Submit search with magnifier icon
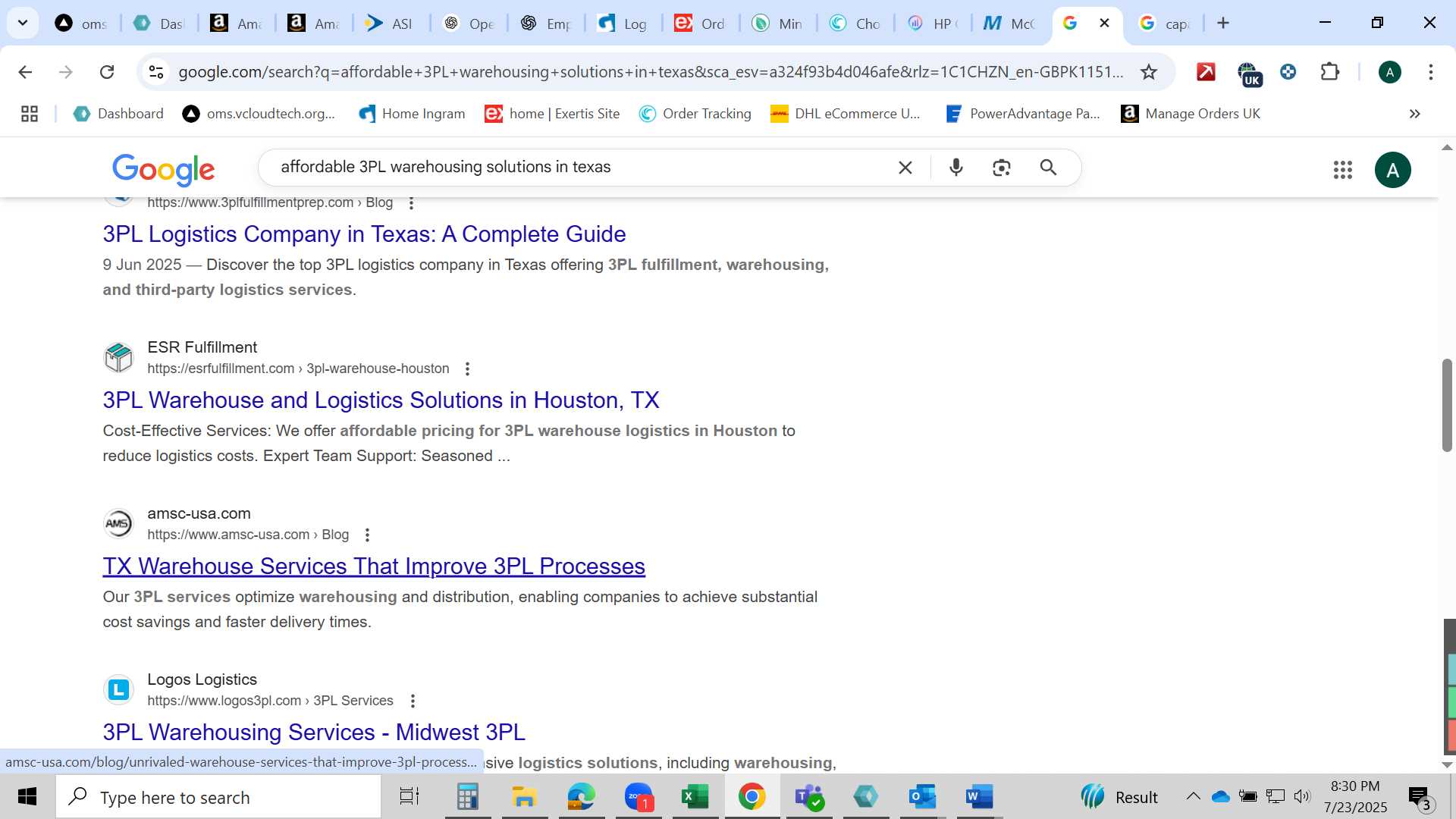Screen dimensions: 1456x819 click(x=1048, y=168)
